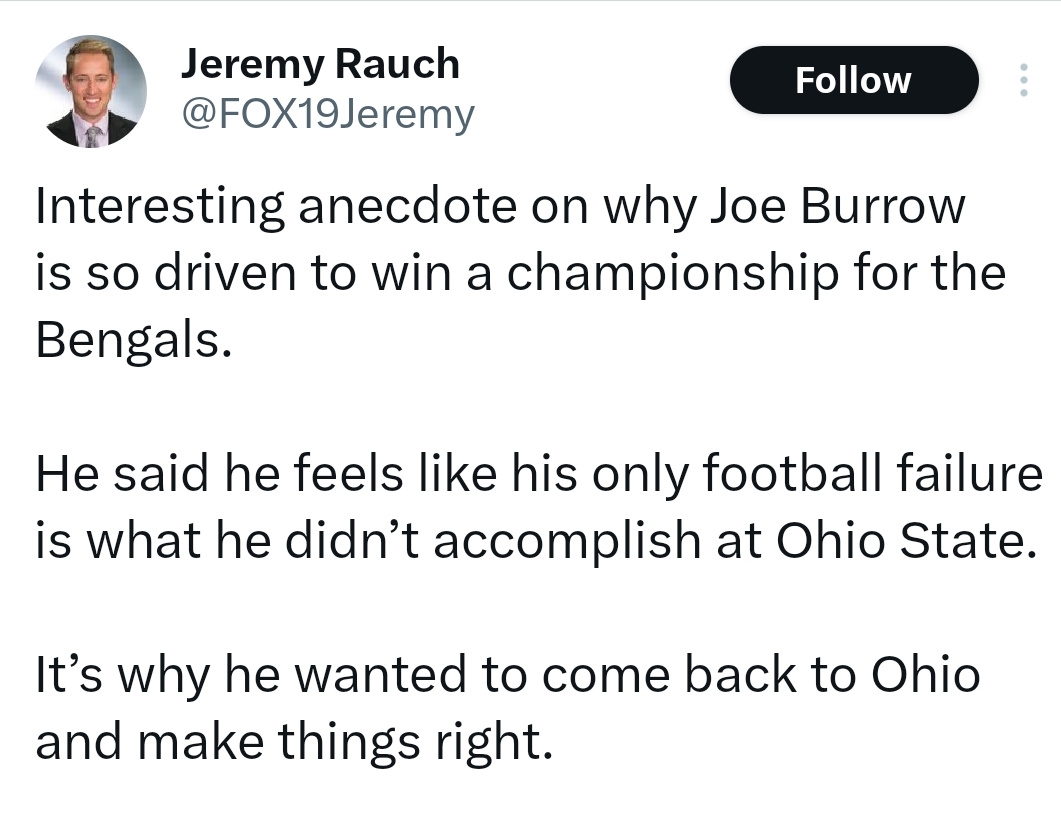Click 'Ohio State.' in the tweet text
Screen dimensions: 1061x820
pos(906,541)
